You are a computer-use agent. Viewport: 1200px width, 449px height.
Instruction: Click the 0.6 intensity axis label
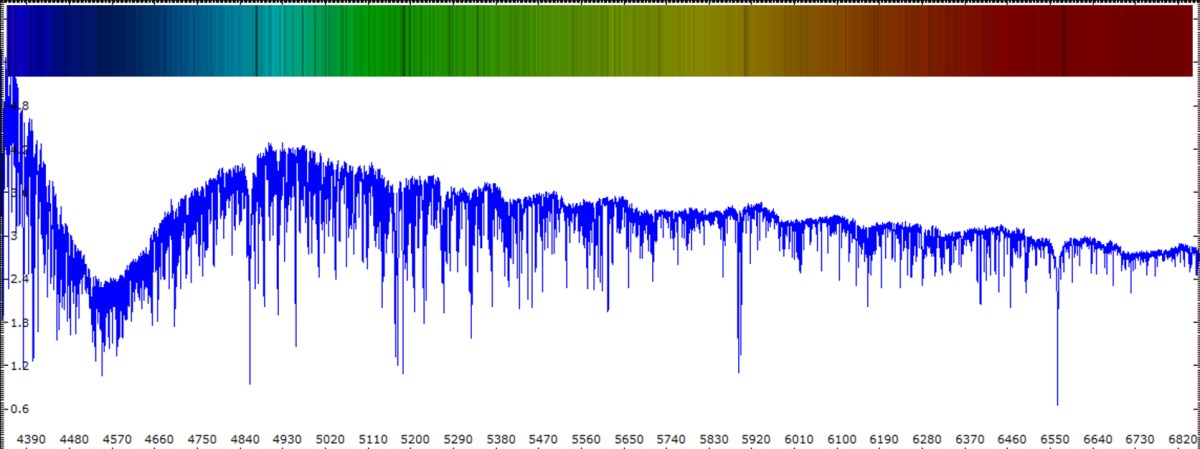[x=19, y=409]
